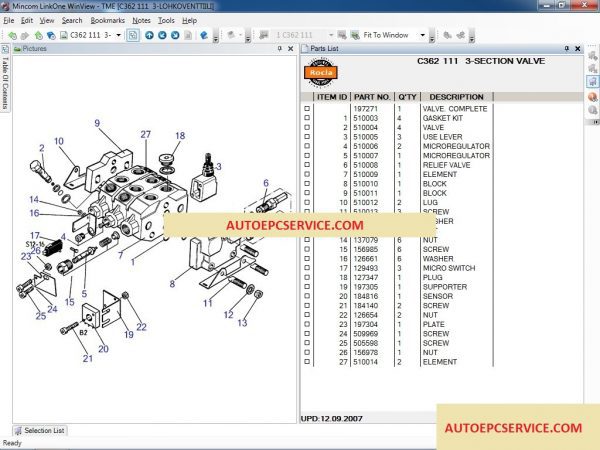600x450 pixels.
Task: Click the DESCRIPTION column header
Action: 457,97
